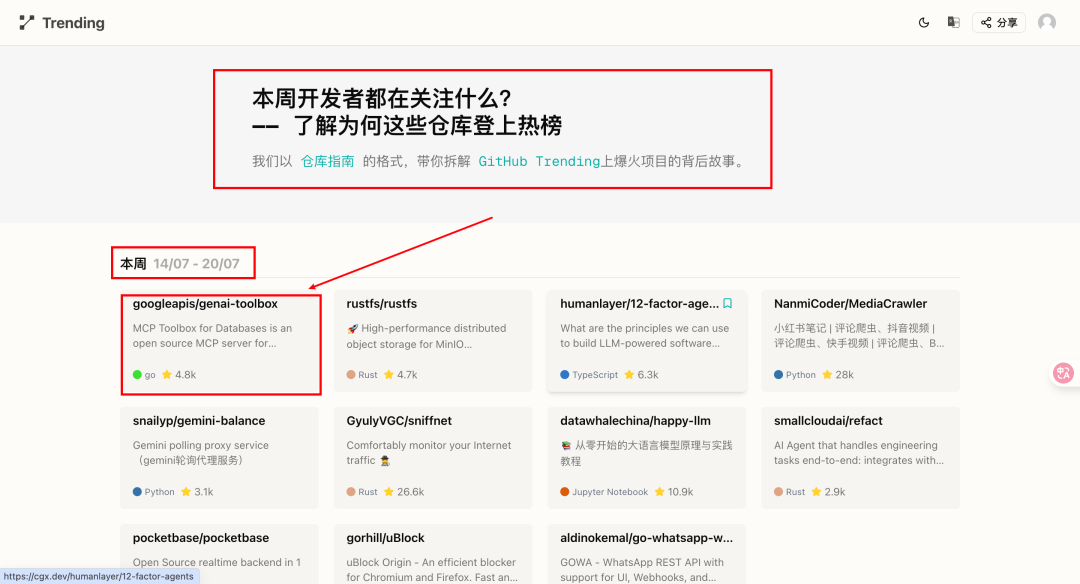Open the GitHub Trending link
1080x584 pixels.
(x=539, y=161)
